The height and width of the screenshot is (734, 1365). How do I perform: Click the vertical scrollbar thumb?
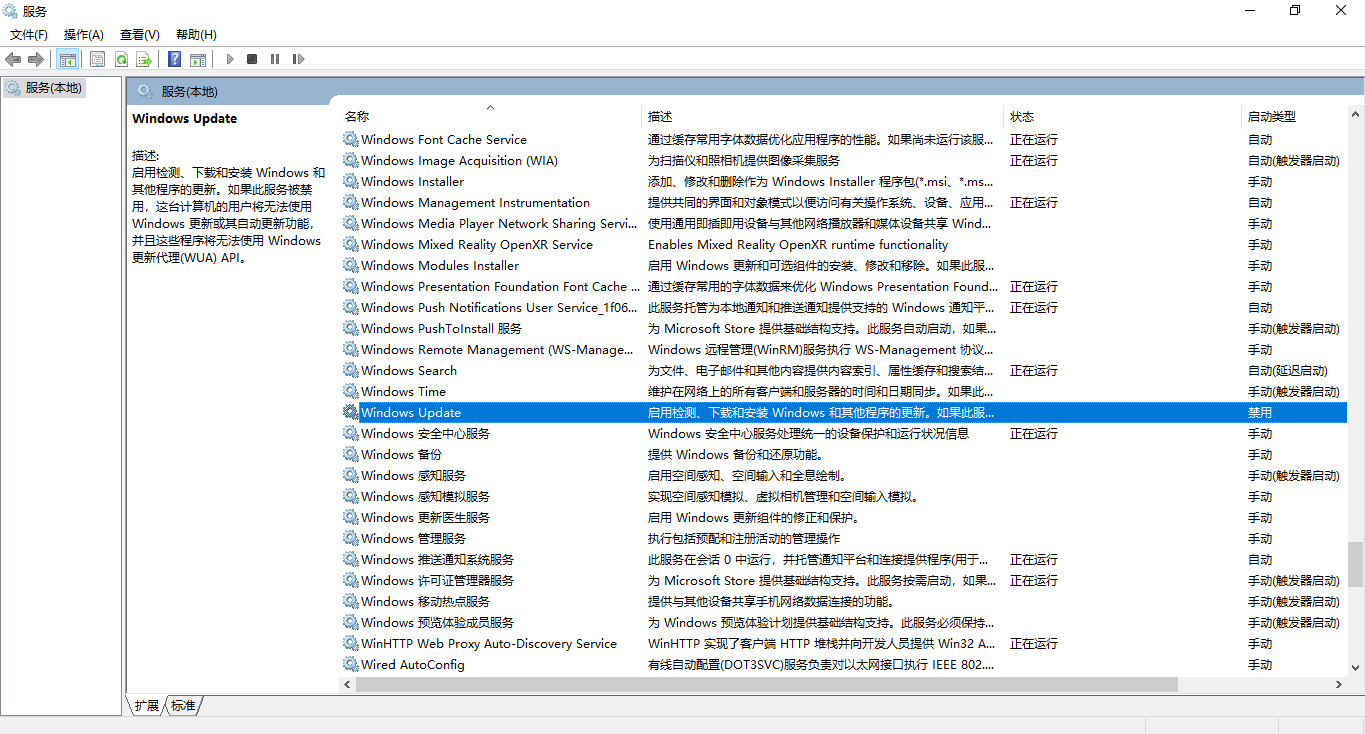point(1355,564)
